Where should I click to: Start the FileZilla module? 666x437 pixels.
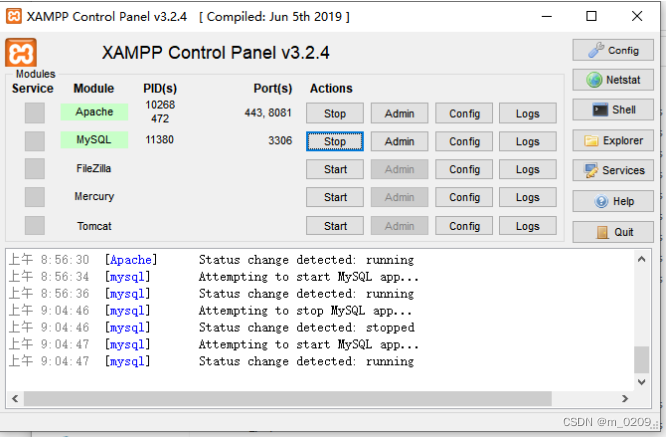pyautogui.click(x=335, y=169)
